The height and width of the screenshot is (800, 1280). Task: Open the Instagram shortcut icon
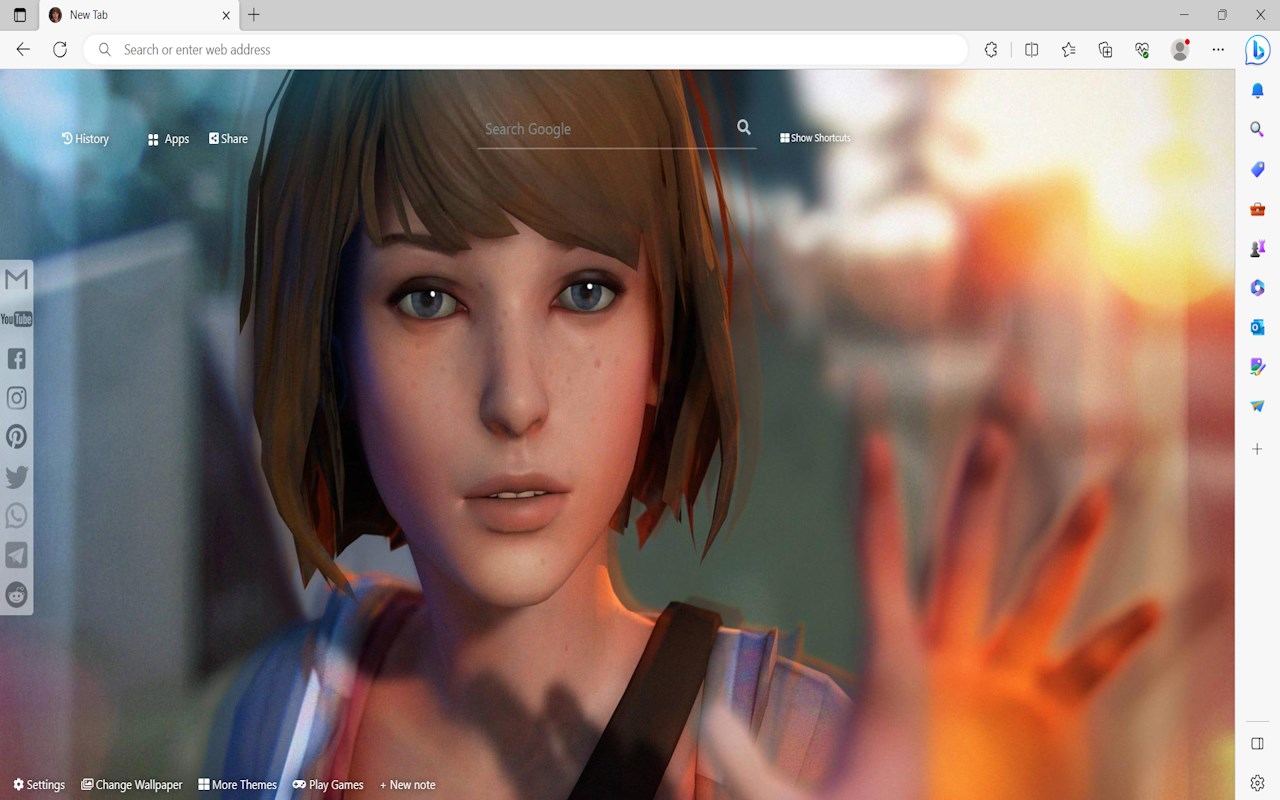[x=16, y=398]
